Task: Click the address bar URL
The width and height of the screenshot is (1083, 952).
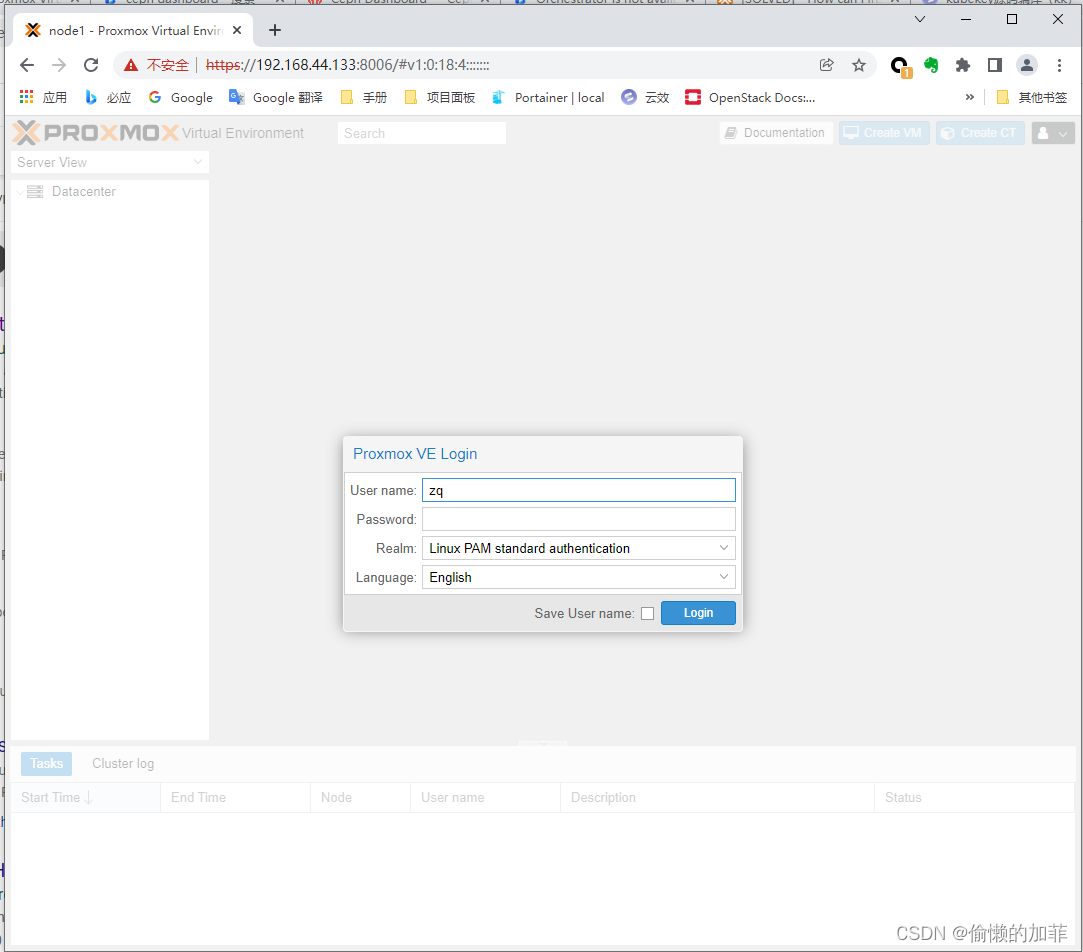Action: [x=347, y=65]
